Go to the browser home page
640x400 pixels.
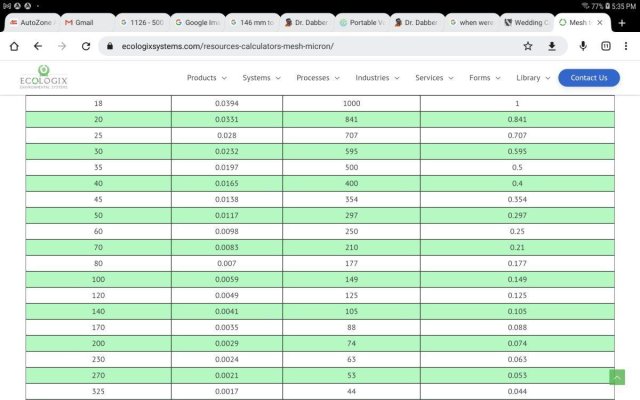(14, 46)
